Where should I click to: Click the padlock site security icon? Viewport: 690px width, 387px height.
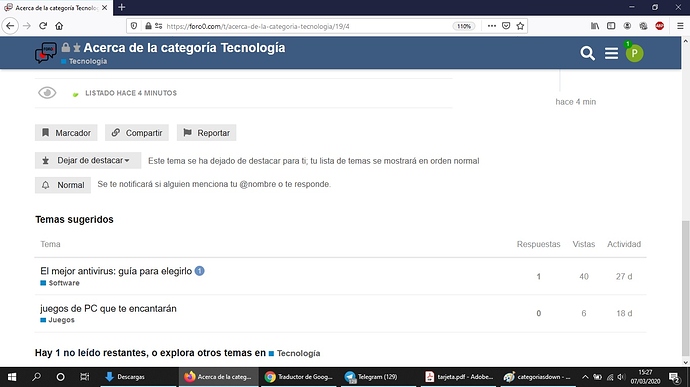[x=148, y=26]
